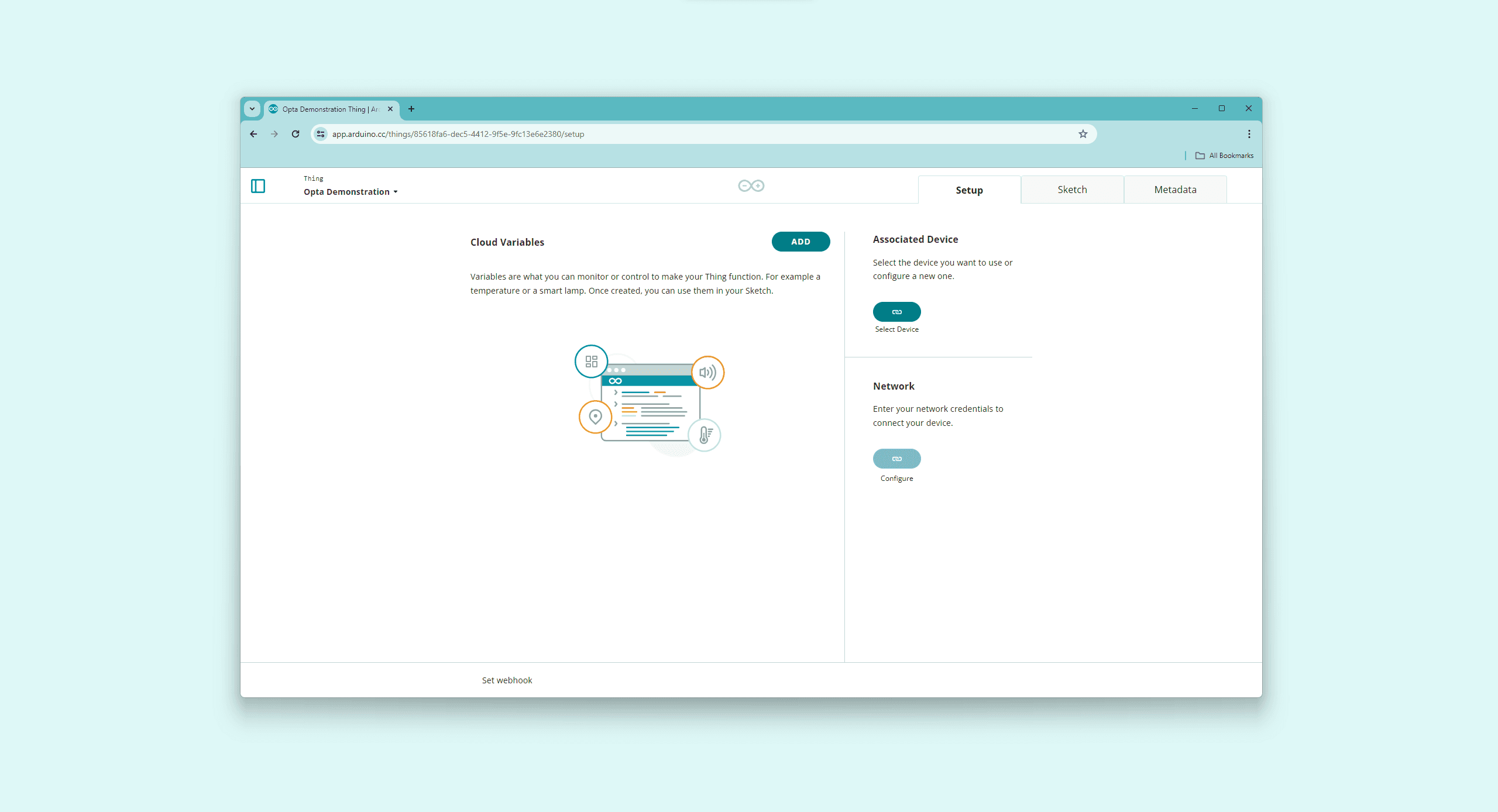This screenshot has width=1498, height=812.
Task: Click the Arduino infinity logo
Action: tap(751, 185)
